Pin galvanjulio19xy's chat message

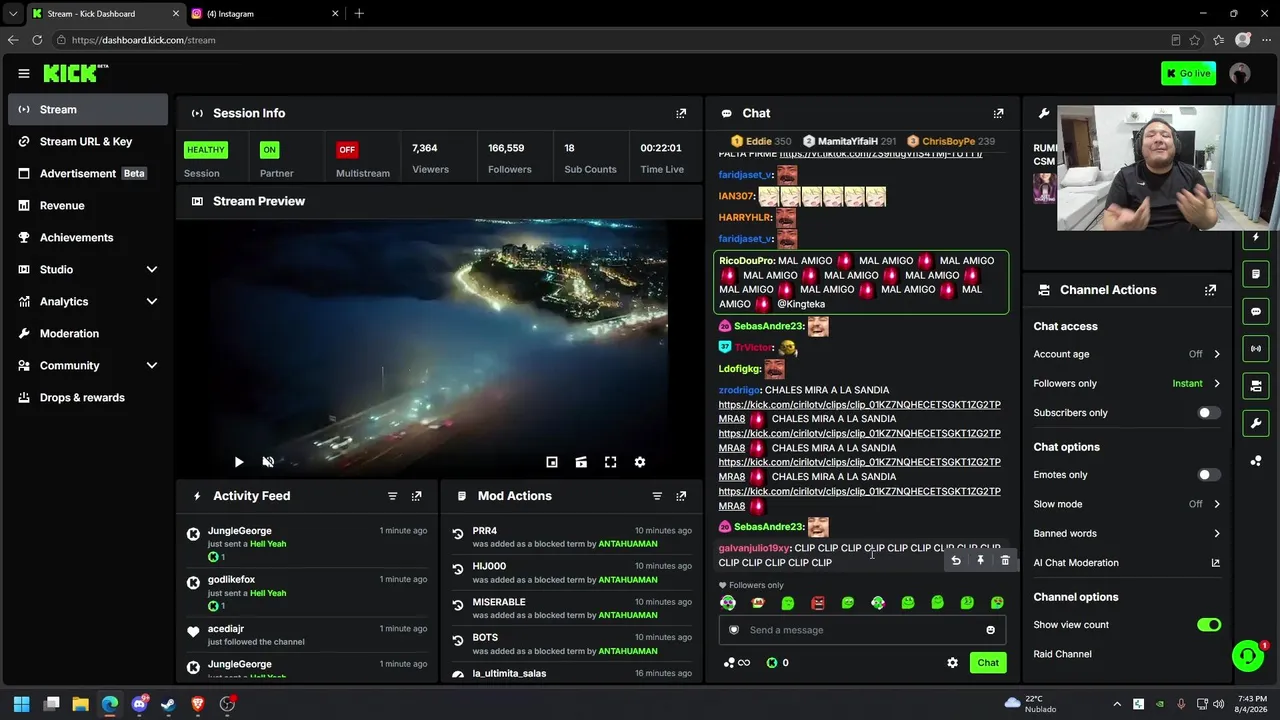click(980, 561)
